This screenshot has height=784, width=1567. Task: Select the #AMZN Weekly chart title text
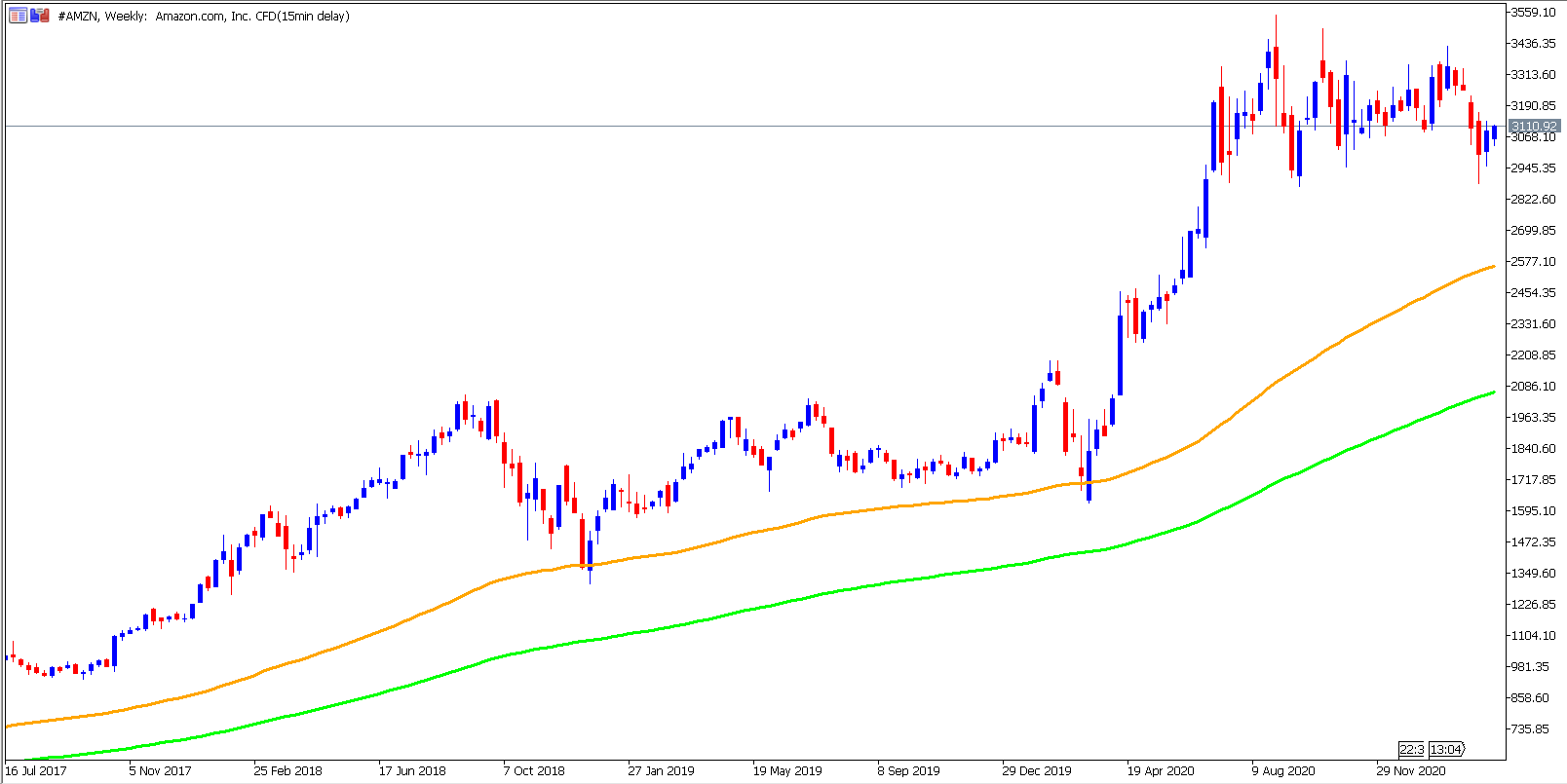click(204, 16)
